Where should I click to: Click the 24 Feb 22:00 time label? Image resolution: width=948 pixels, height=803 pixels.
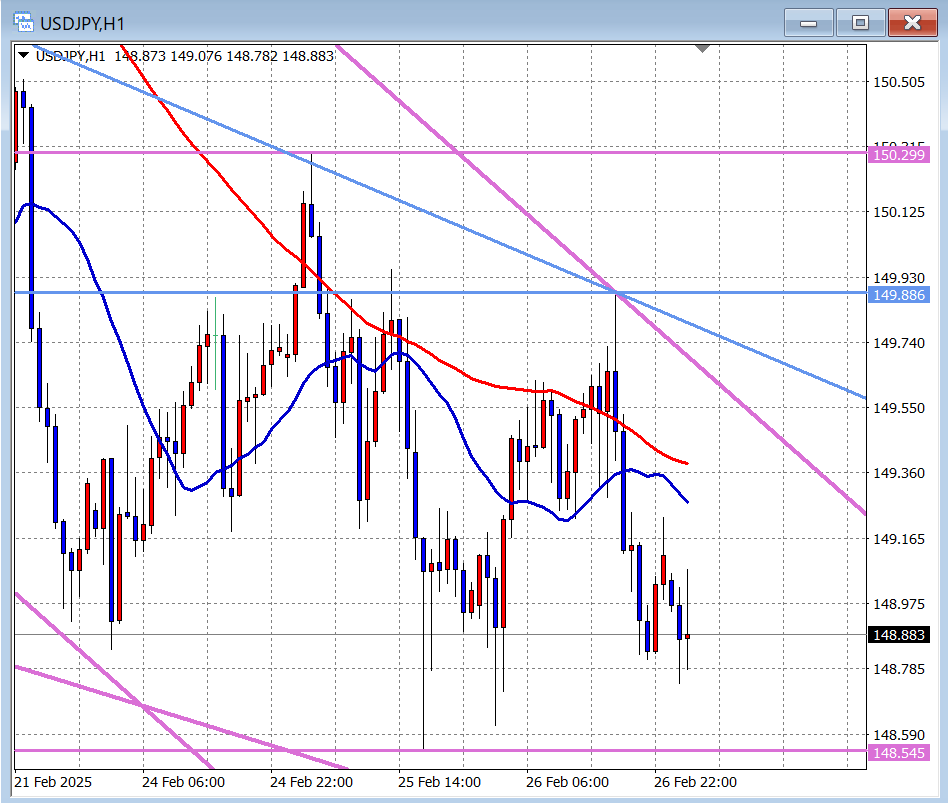(311, 782)
